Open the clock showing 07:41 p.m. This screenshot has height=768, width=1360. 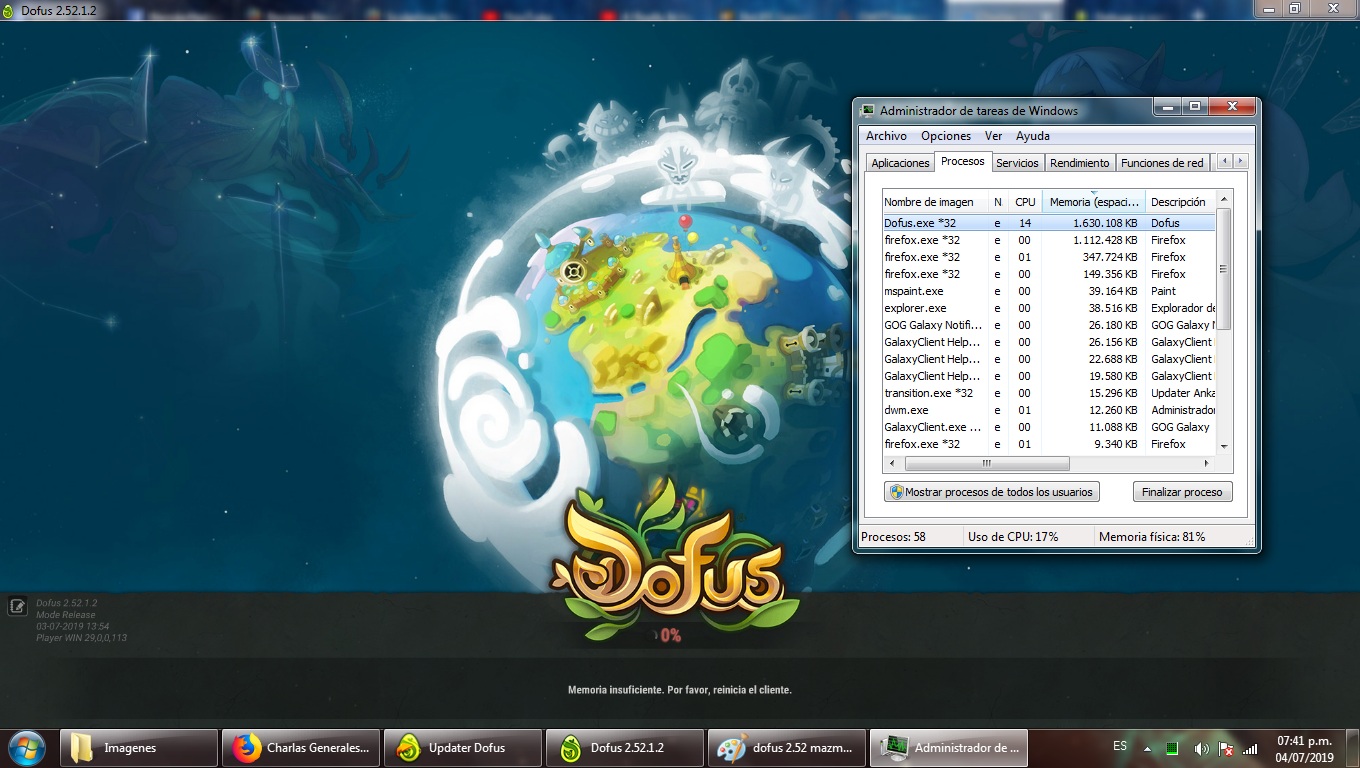[1305, 749]
